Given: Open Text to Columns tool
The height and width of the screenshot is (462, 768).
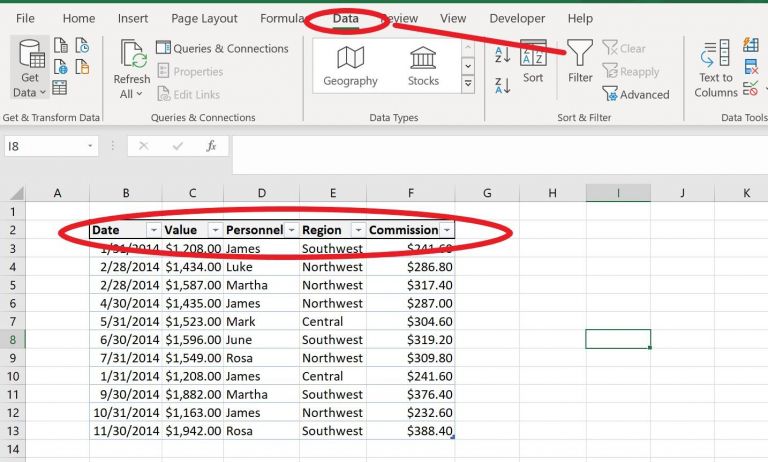Looking at the screenshot, I should click(716, 67).
